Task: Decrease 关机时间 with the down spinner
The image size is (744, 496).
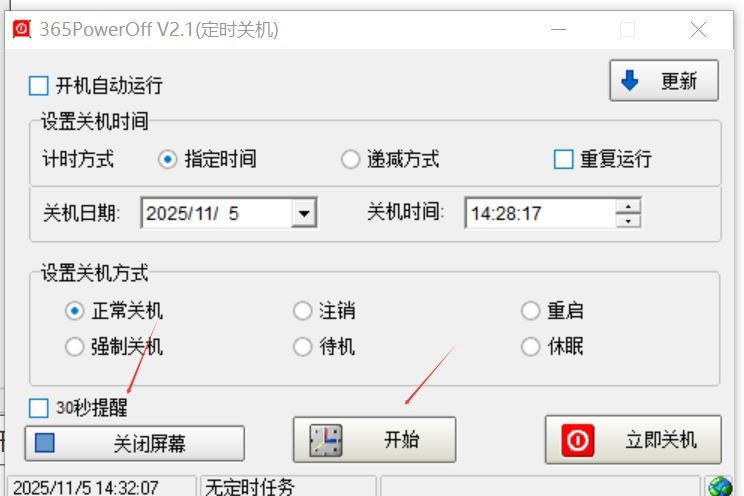Action: point(628,221)
